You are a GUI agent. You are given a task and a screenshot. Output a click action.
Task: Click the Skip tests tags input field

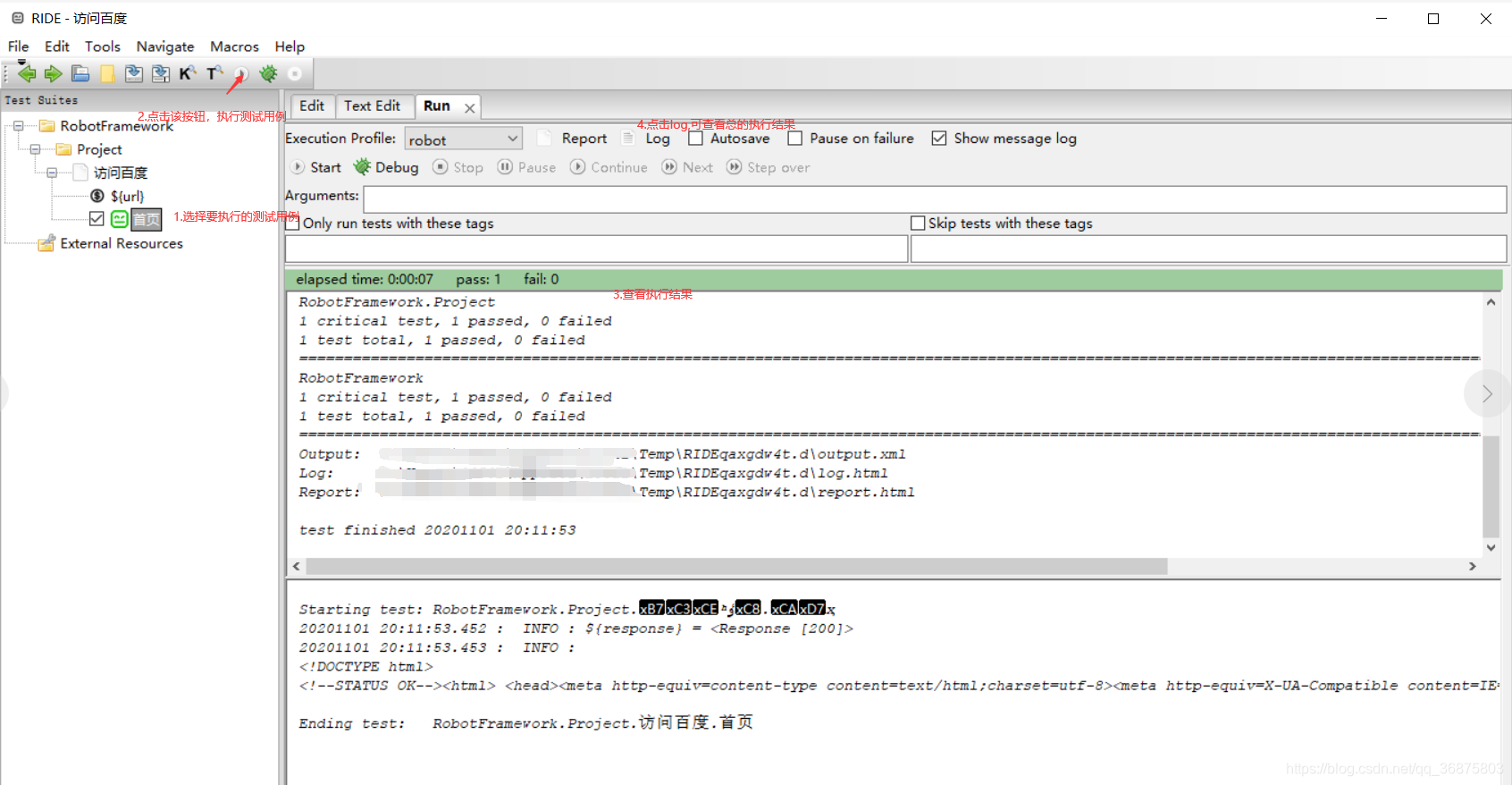pyautogui.click(x=1208, y=249)
